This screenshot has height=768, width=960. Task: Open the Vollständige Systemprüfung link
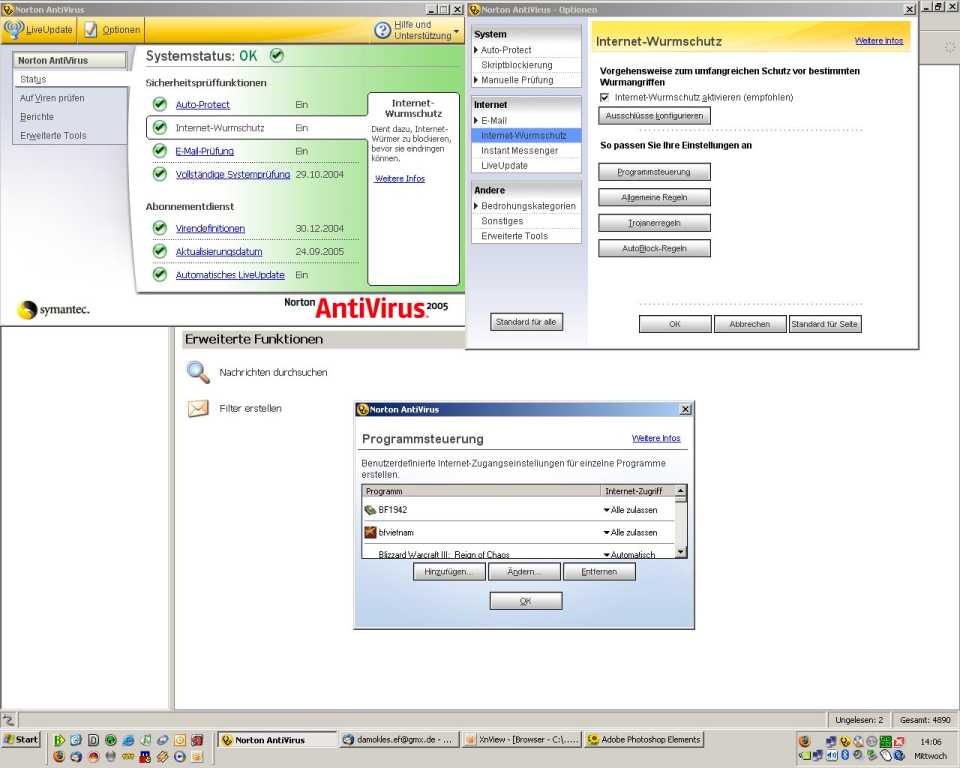pos(233,175)
